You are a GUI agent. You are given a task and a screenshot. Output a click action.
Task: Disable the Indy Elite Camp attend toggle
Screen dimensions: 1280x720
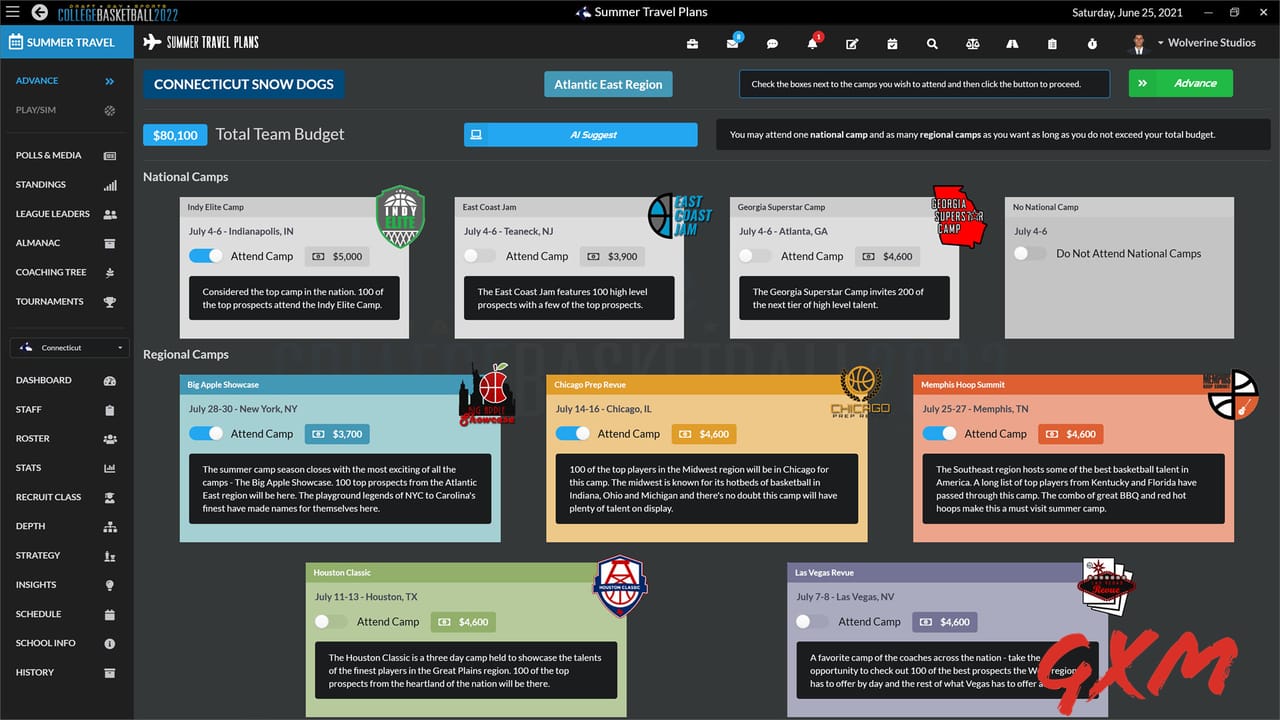206,256
